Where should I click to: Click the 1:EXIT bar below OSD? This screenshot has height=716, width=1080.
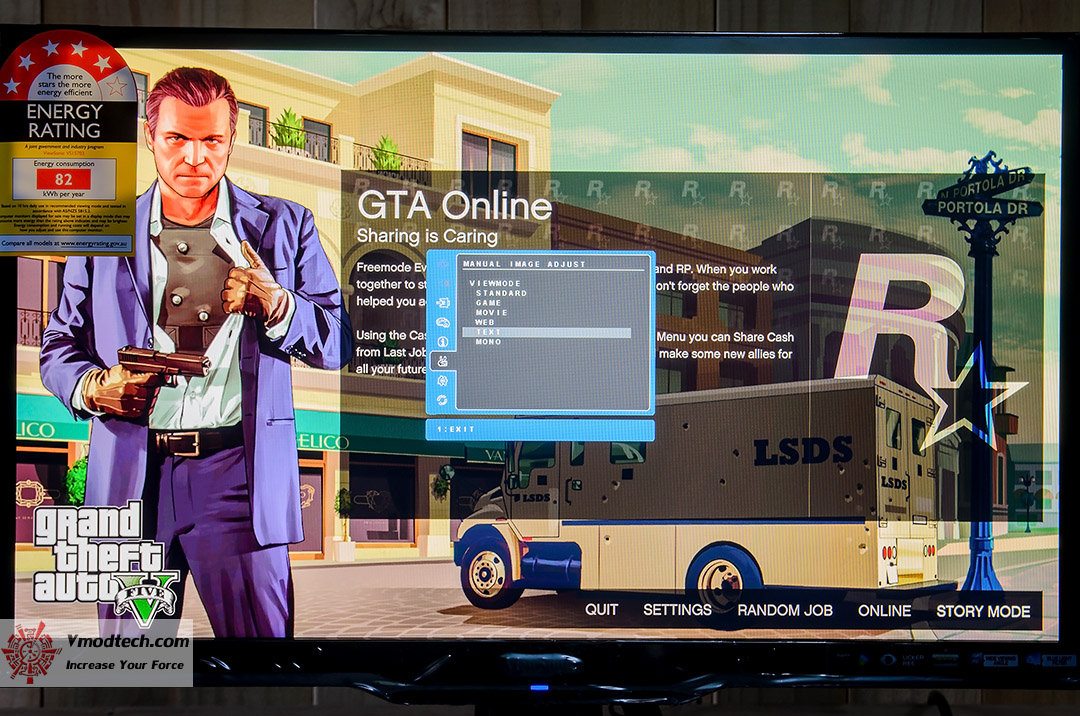pos(540,430)
